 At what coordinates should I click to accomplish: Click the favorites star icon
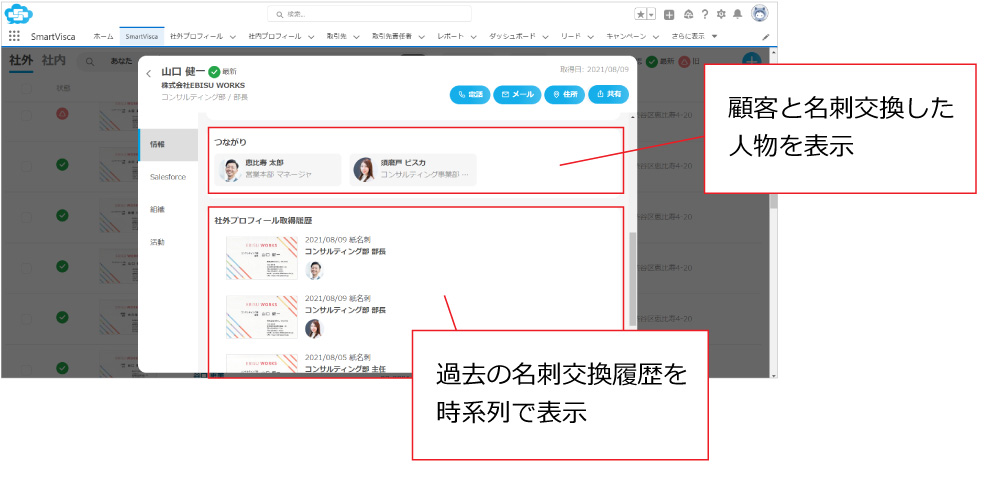click(640, 14)
